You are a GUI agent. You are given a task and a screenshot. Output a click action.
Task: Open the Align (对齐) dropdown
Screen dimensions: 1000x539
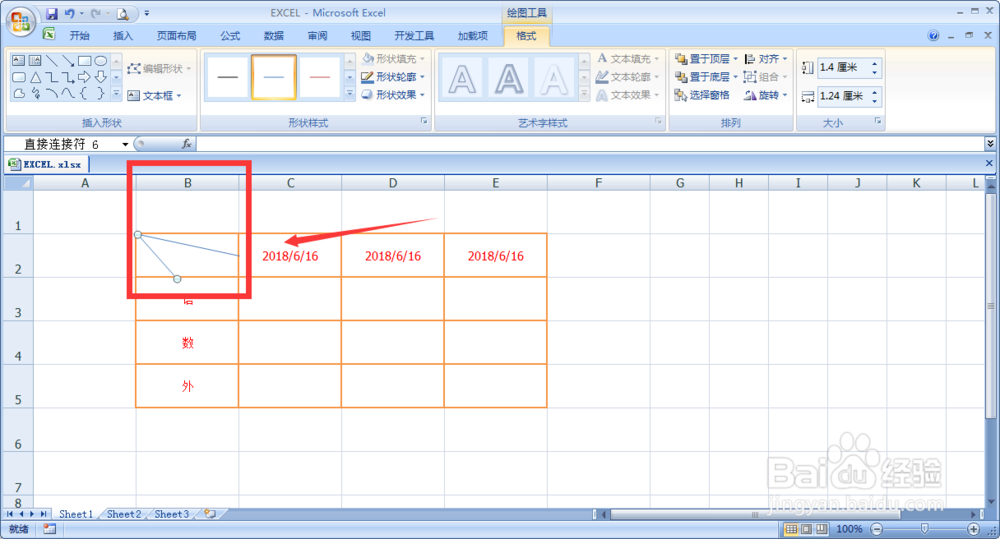766,59
